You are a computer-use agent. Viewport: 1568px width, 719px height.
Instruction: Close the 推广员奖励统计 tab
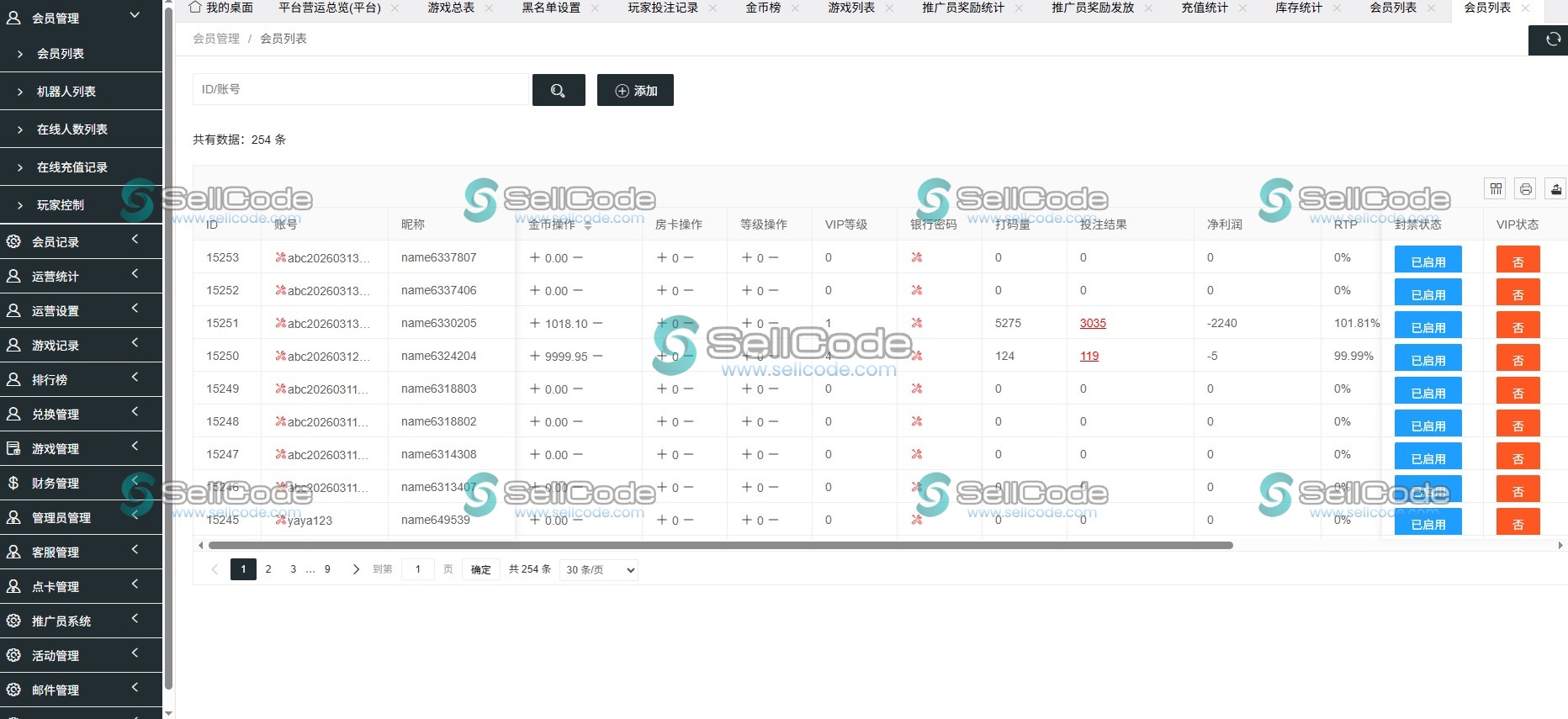pyautogui.click(x=1020, y=8)
